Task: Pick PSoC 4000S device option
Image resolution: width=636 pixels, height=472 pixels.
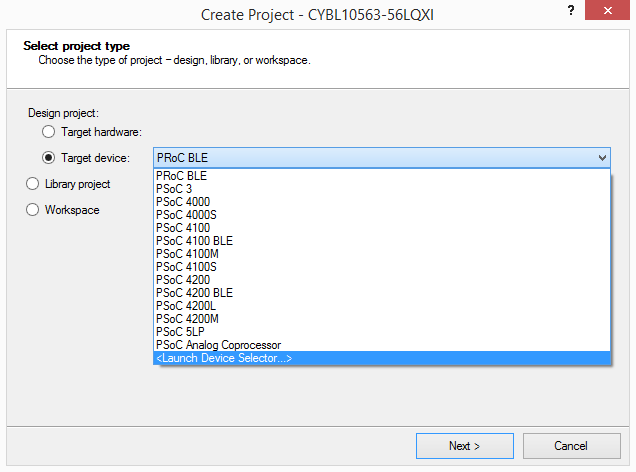Action: (x=186, y=215)
